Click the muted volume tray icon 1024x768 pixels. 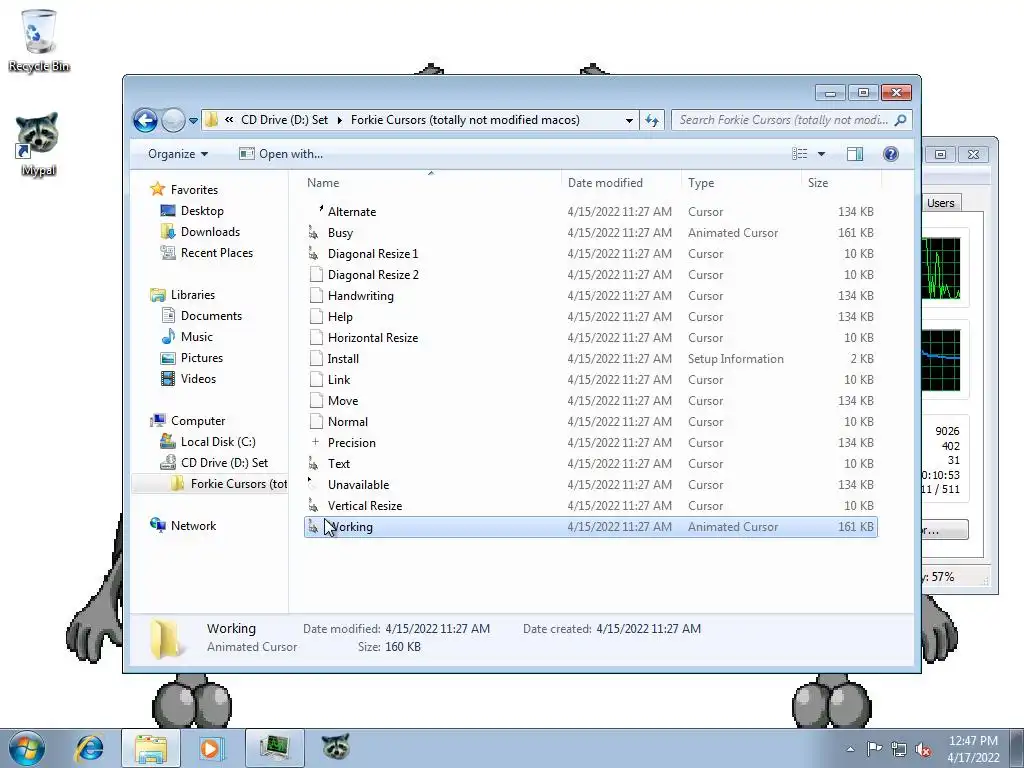click(923, 749)
